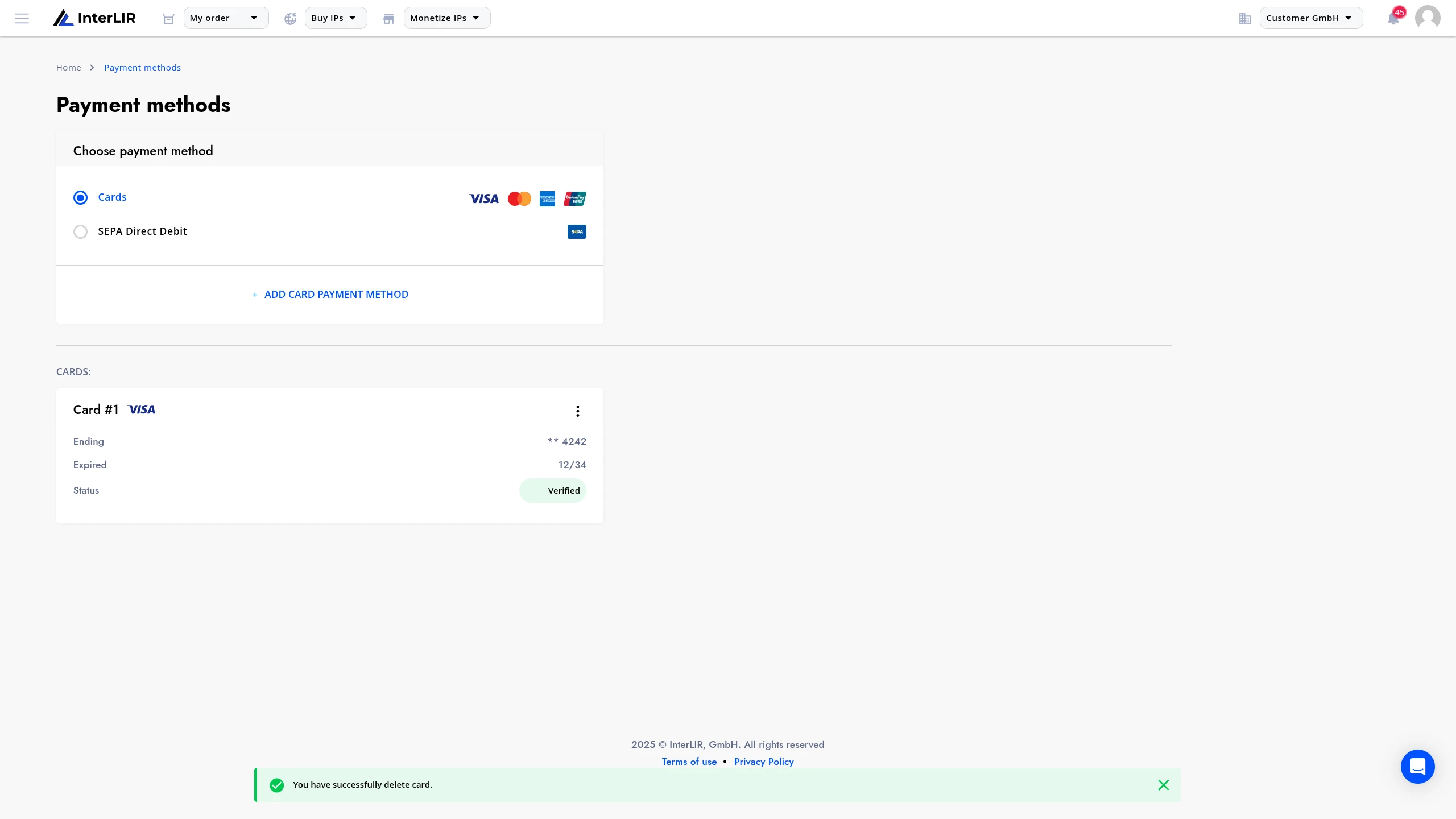
Task: Expand the My order dropdown
Action: coord(226,18)
